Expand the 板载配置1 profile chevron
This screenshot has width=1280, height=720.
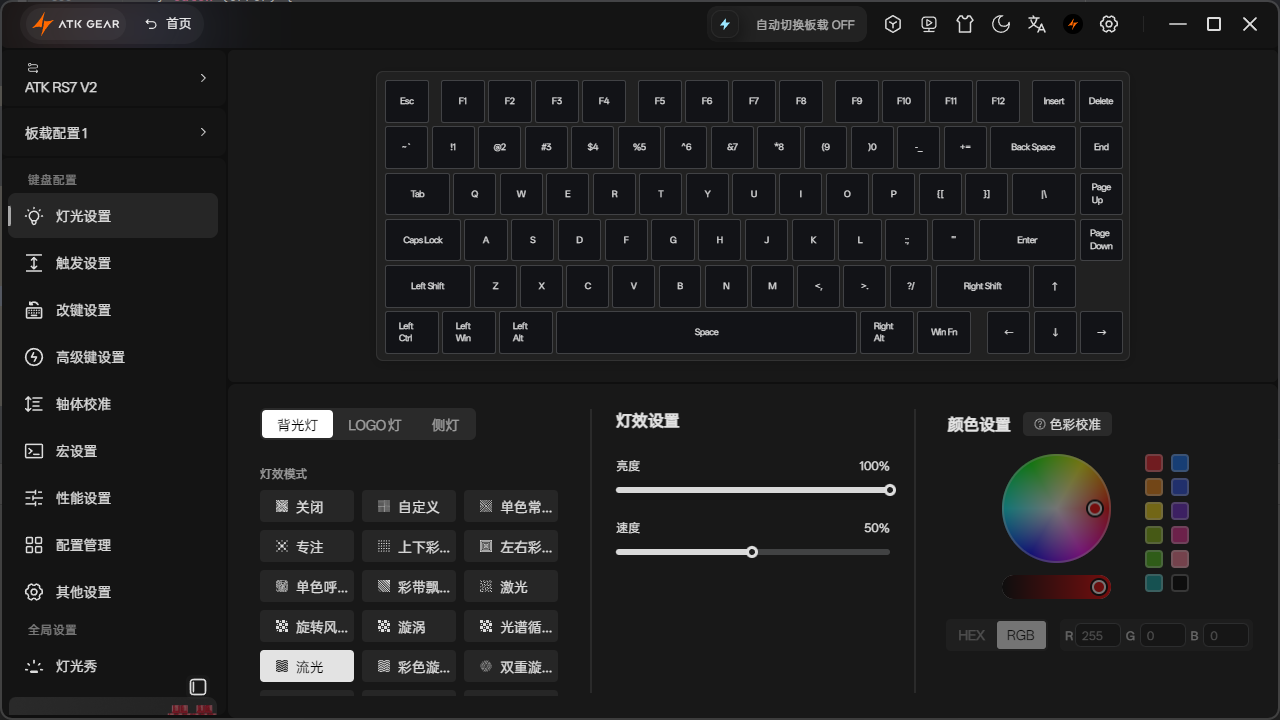click(203, 132)
